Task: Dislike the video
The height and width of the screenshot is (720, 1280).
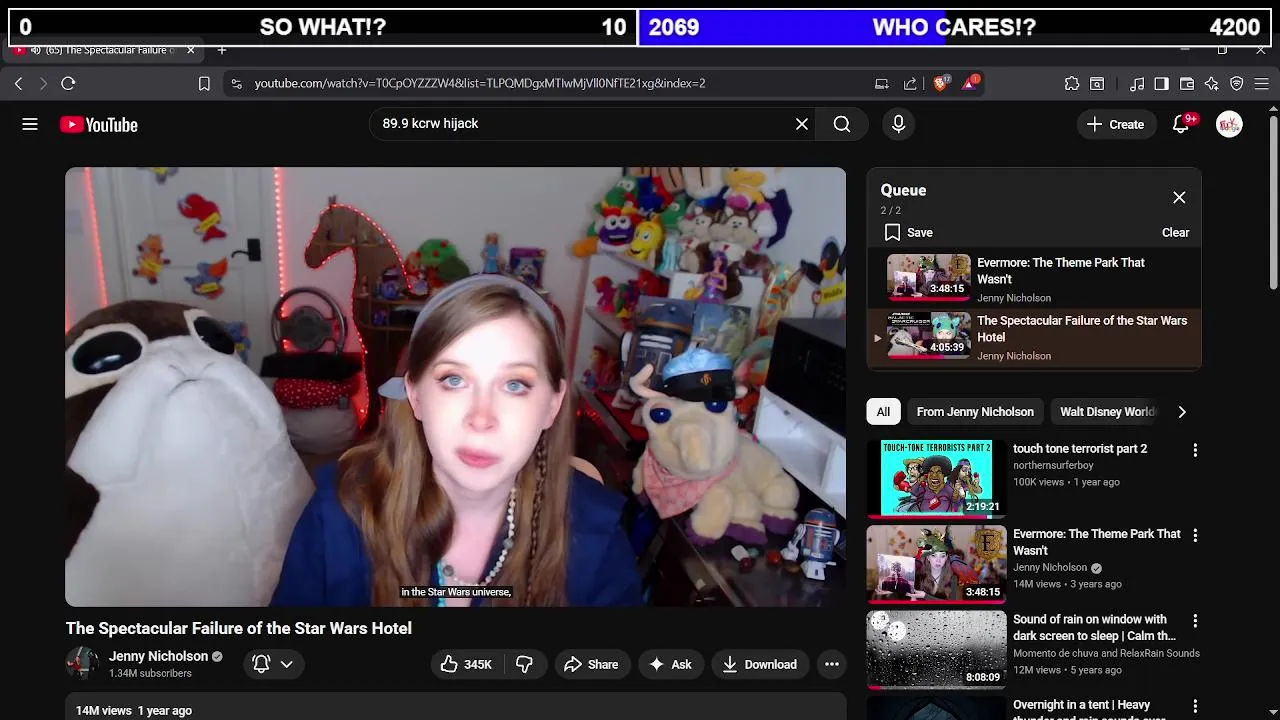Action: (524, 665)
